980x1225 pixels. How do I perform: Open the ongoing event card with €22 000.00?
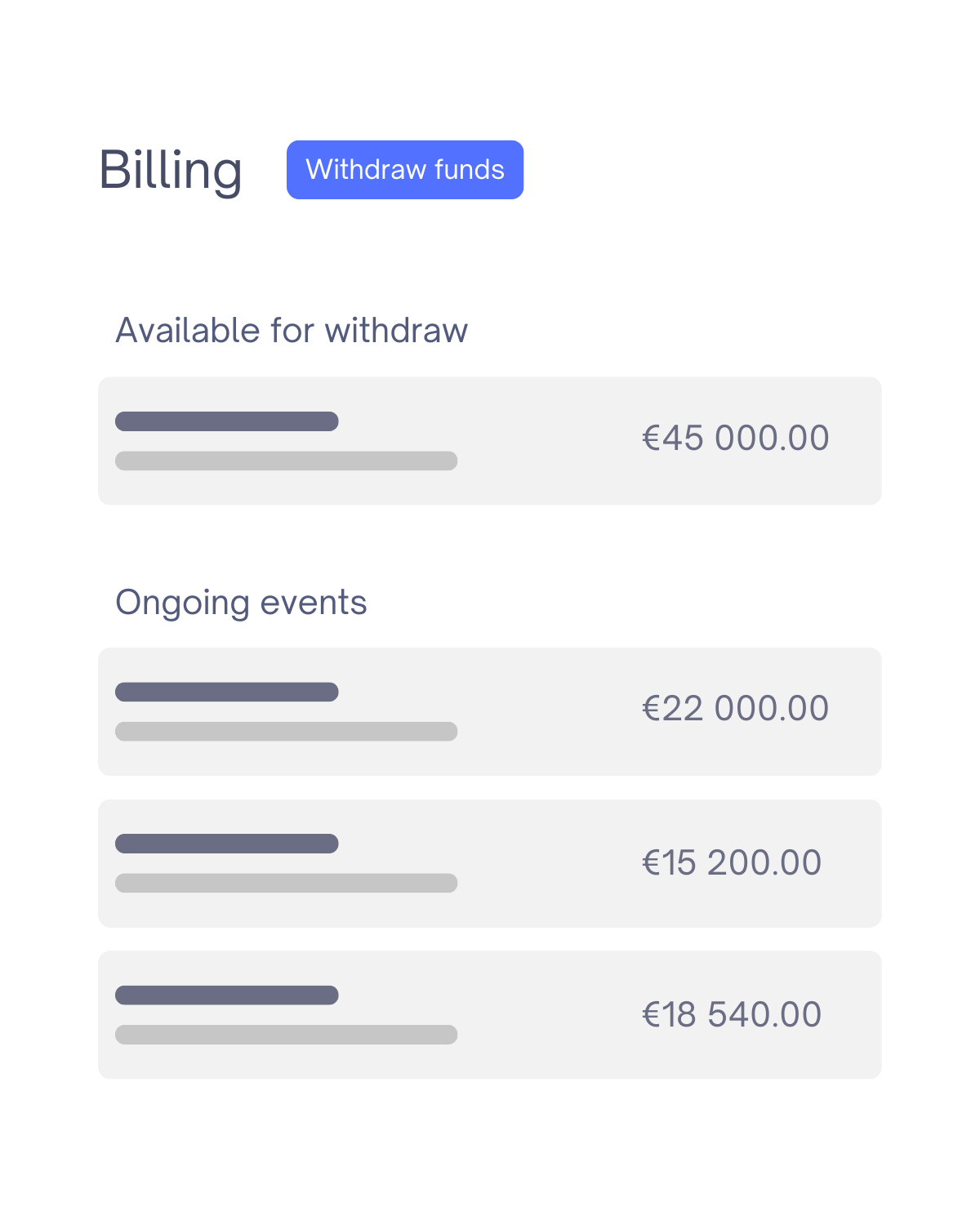tap(490, 712)
